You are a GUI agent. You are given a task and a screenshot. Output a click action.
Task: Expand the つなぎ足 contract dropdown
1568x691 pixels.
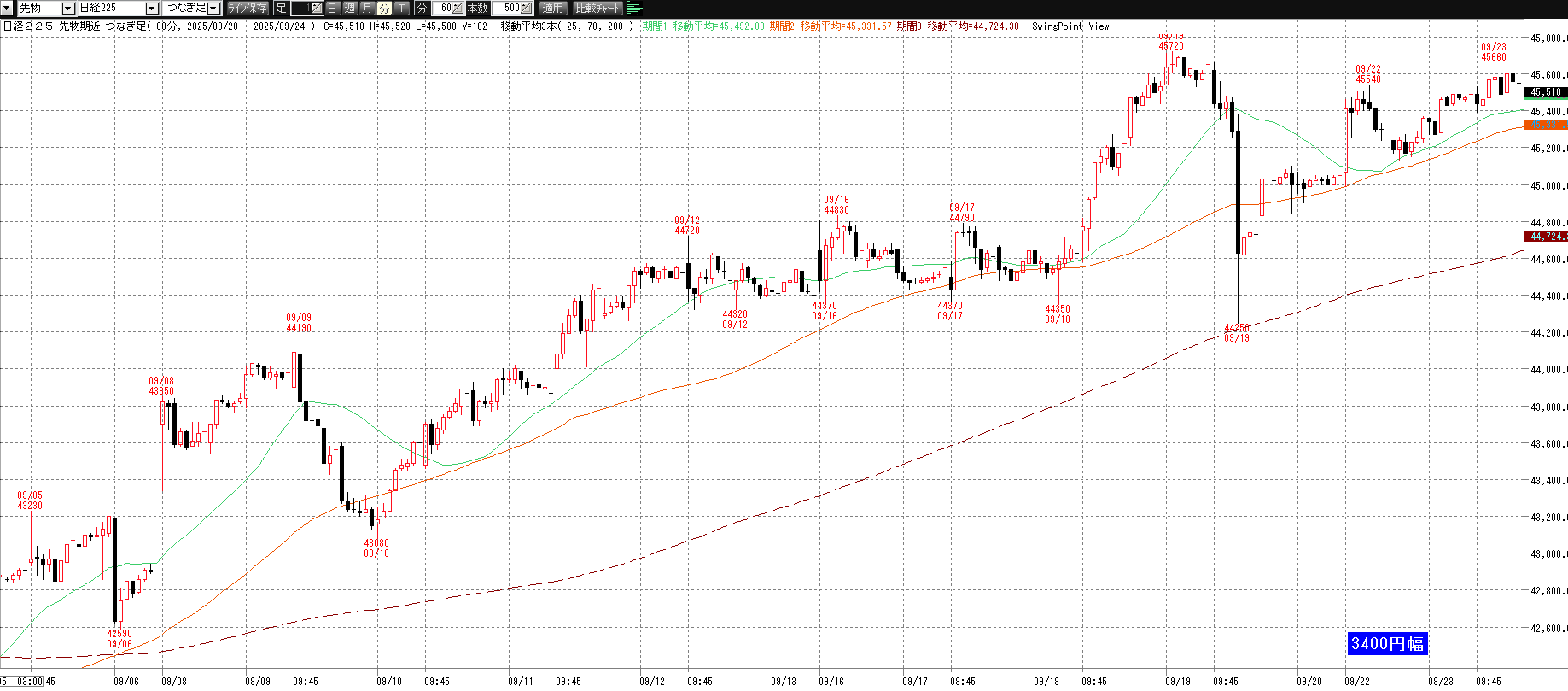tap(213, 9)
